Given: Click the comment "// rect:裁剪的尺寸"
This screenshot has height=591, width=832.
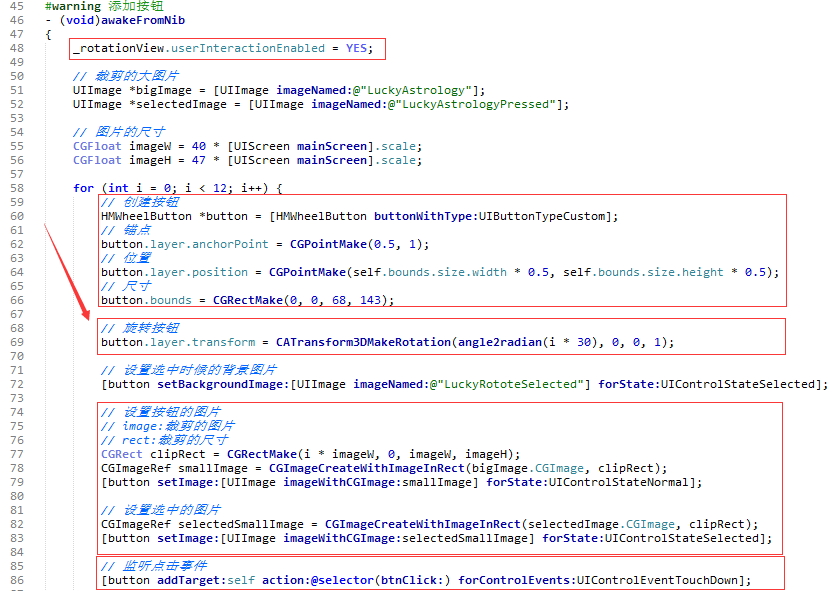Looking at the screenshot, I should pyautogui.click(x=164, y=440).
